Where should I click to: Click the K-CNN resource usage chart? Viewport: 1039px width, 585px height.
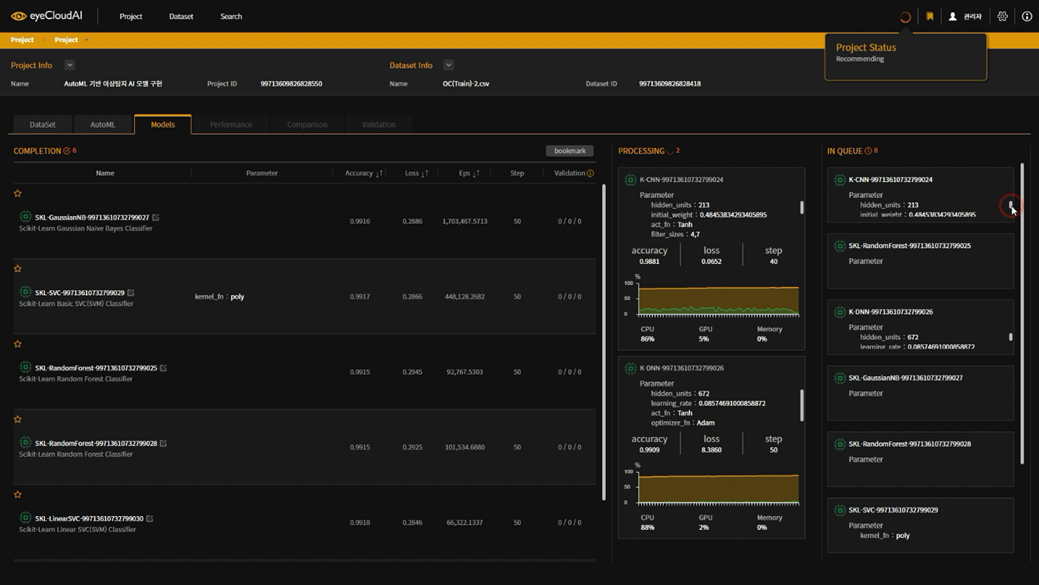[x=718, y=300]
